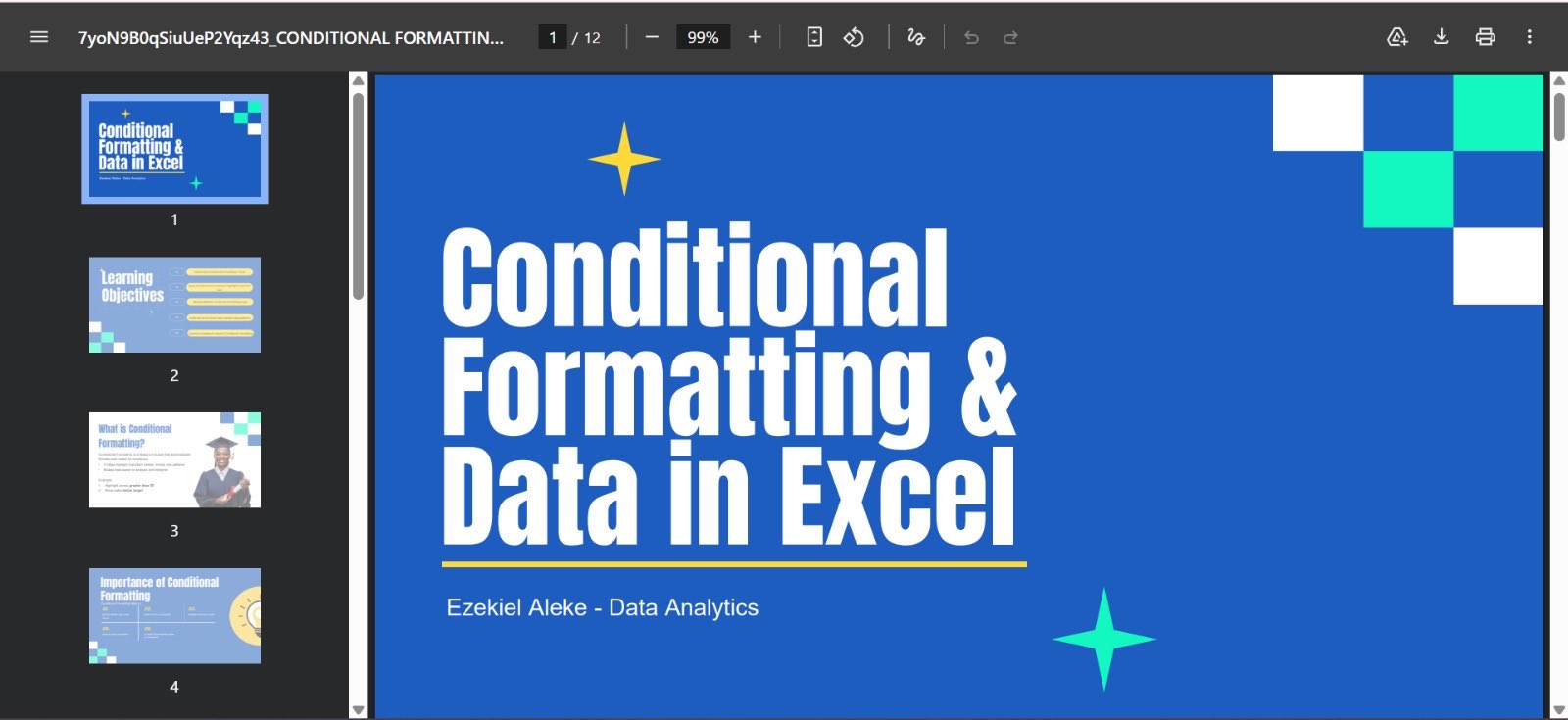The height and width of the screenshot is (720, 1568).
Task: Click the thumbnail panel scroll up arrow
Action: click(358, 80)
